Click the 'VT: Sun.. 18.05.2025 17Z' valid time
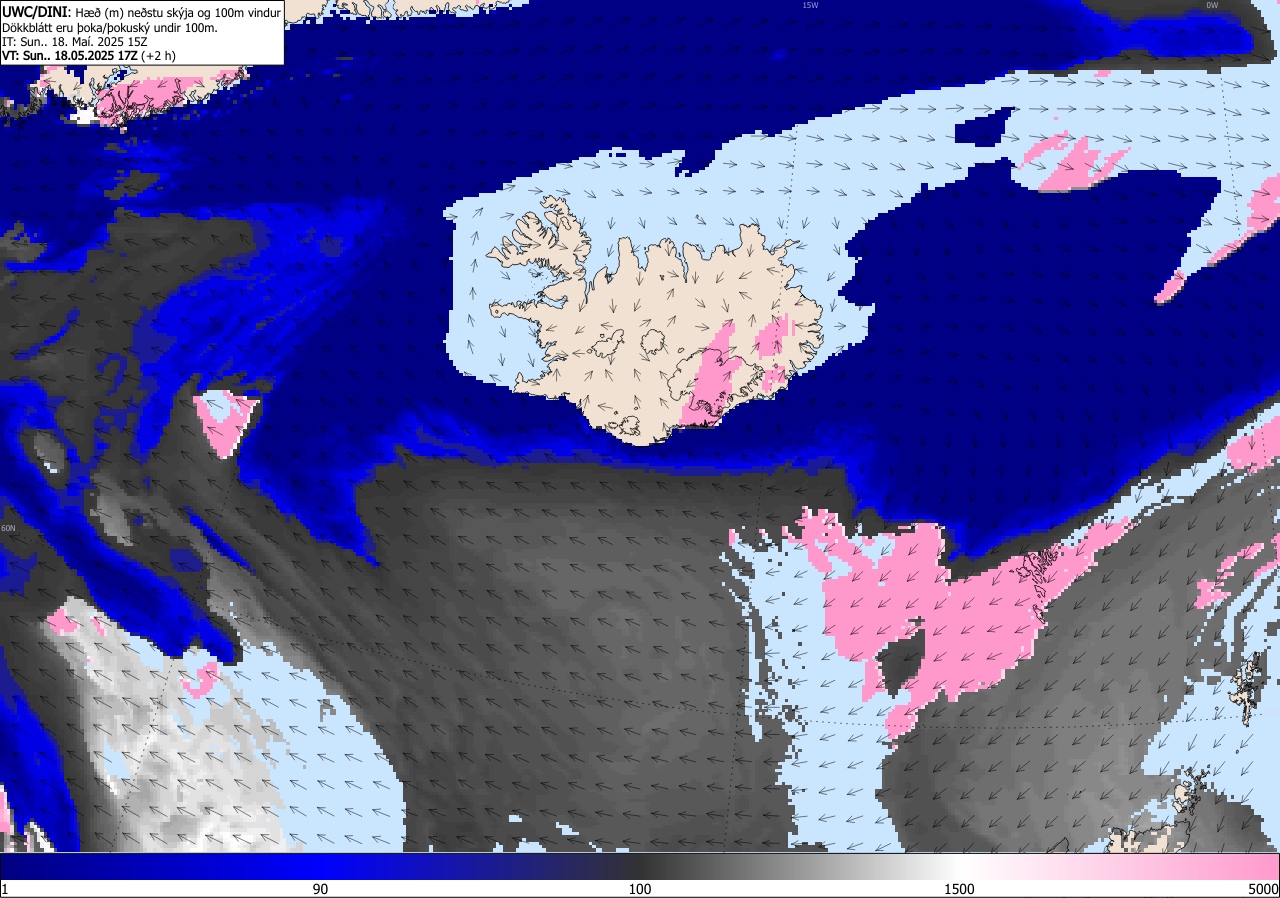 [x=68, y=56]
